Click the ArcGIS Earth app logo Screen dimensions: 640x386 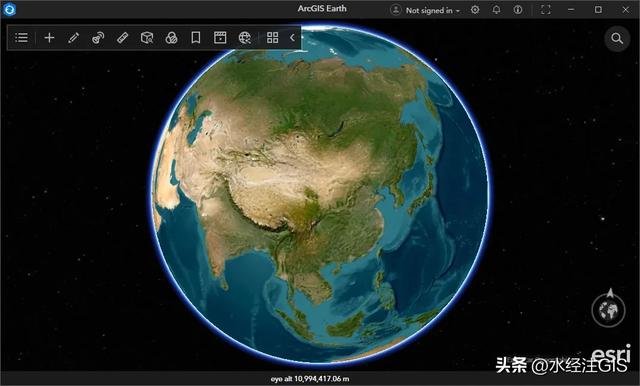pyautogui.click(x=9, y=9)
